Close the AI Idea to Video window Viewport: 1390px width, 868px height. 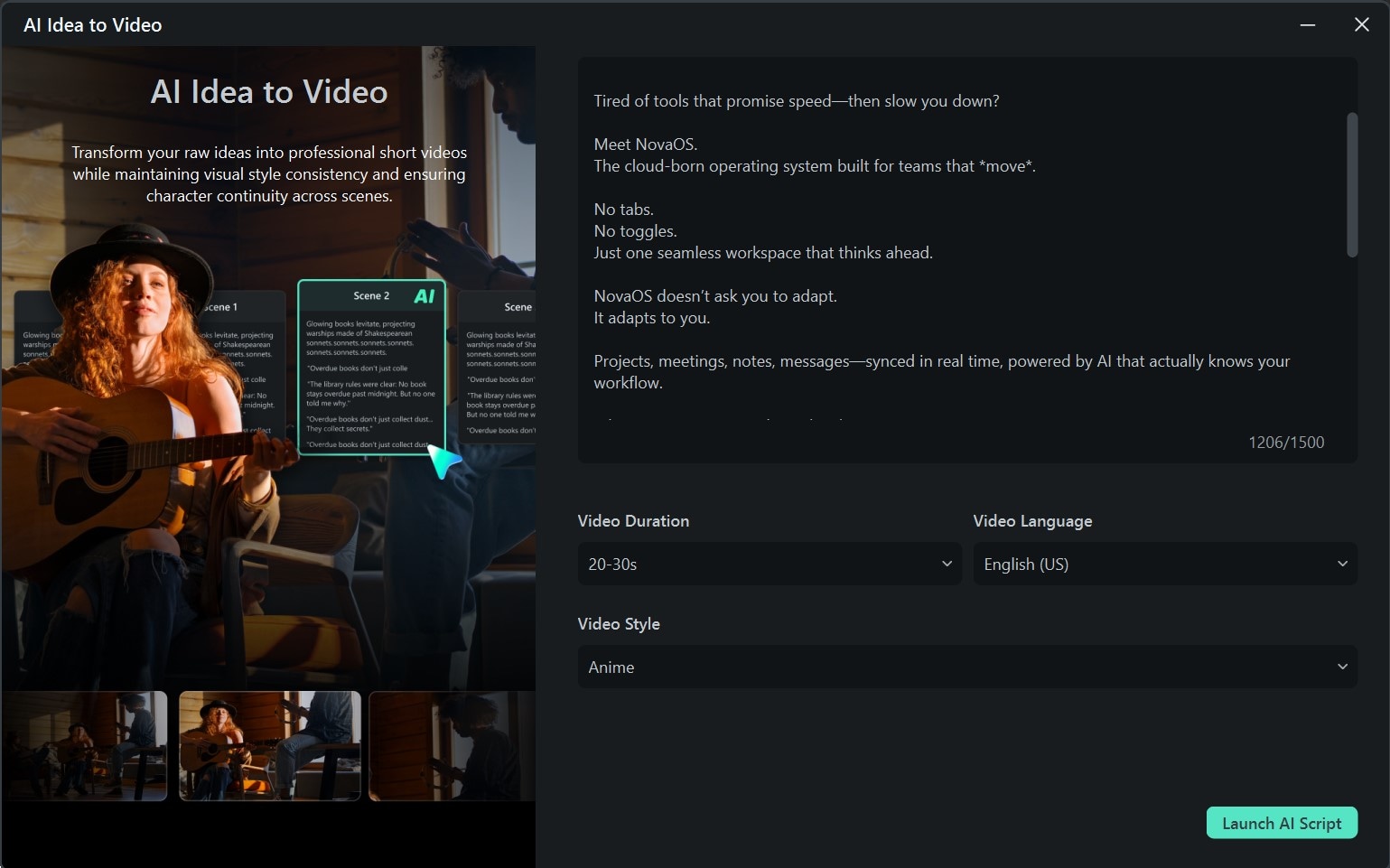pos(1361,25)
